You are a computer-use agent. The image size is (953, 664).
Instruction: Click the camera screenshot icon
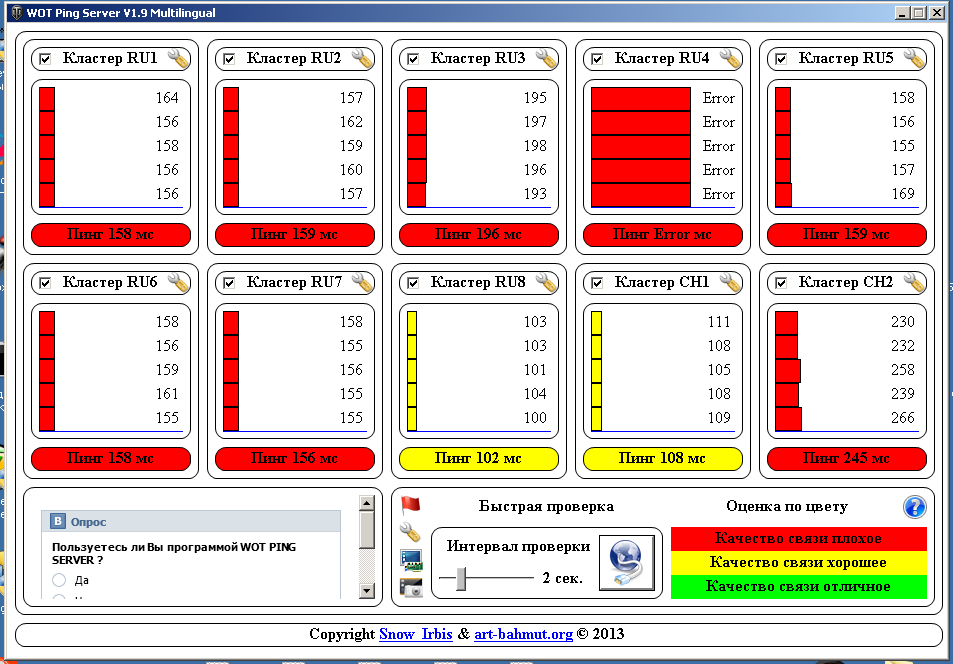click(x=411, y=587)
